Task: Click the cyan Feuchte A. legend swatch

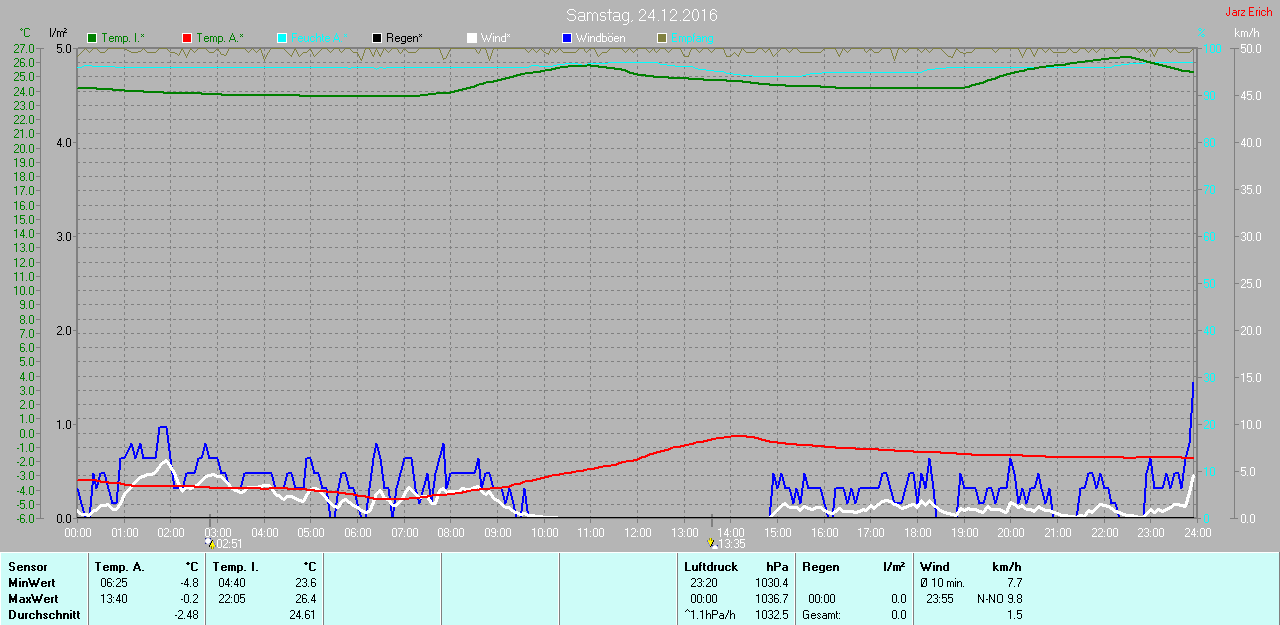Action: [282, 38]
